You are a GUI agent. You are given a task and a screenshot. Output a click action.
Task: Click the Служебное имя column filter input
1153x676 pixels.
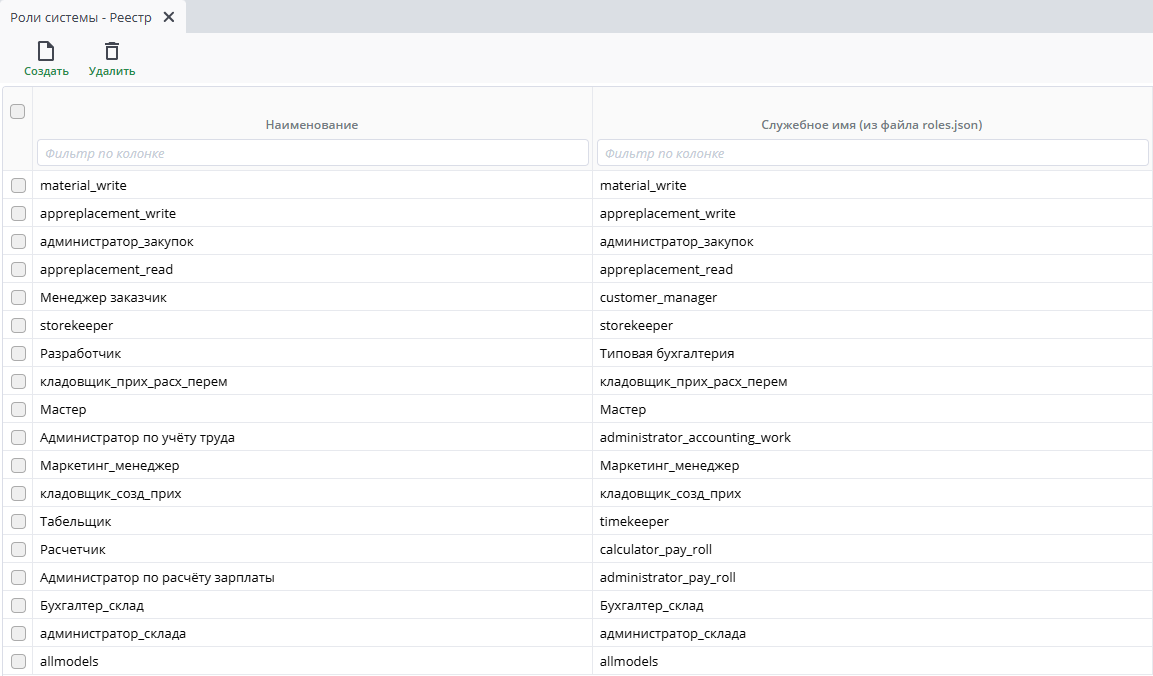pyautogui.click(x=872, y=153)
